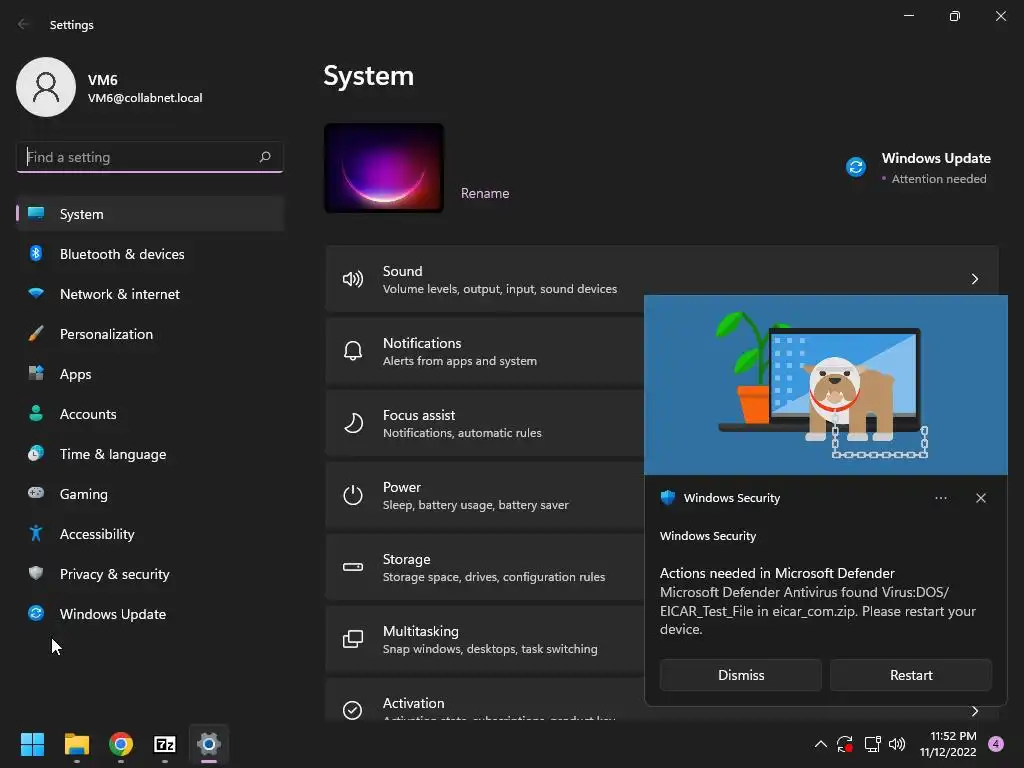Open Storage space settings text
The height and width of the screenshot is (768, 1024).
[494, 577]
